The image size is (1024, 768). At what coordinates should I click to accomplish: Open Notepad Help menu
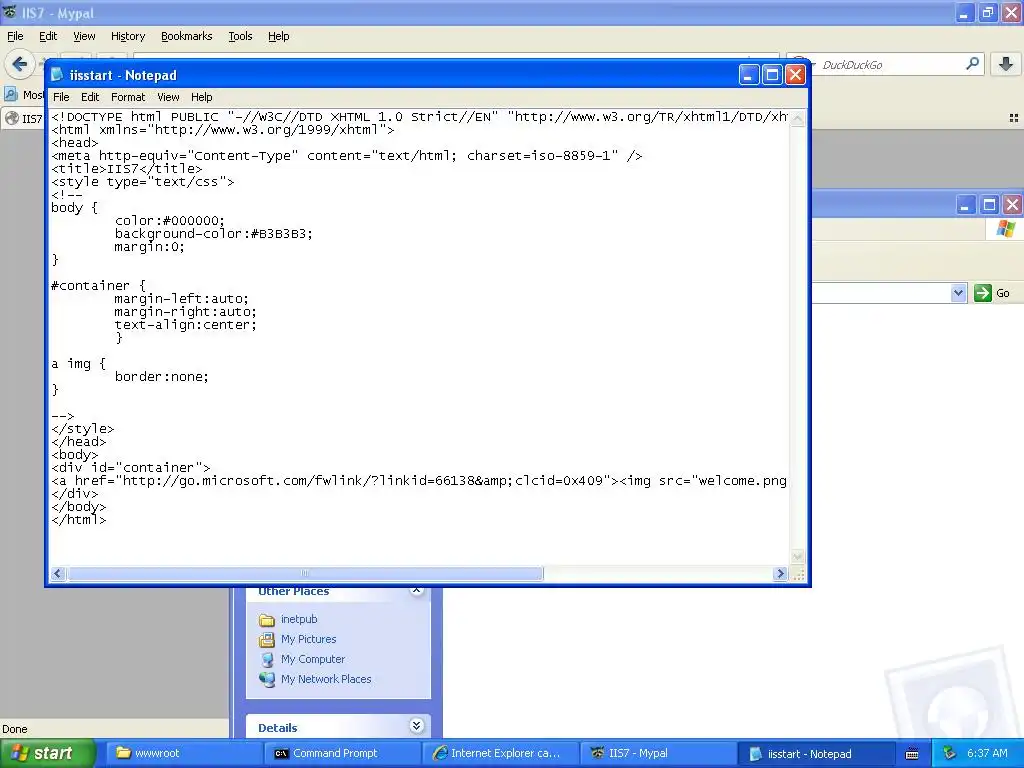tap(202, 97)
